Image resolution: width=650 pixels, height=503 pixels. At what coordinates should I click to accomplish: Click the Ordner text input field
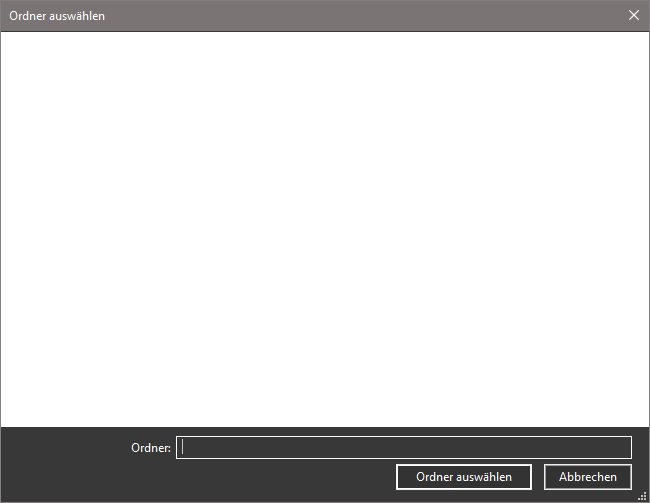[x=404, y=447]
